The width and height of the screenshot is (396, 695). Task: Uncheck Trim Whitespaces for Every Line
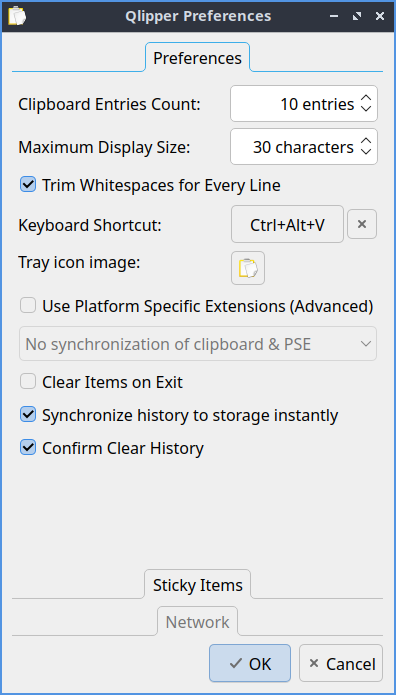point(28,184)
